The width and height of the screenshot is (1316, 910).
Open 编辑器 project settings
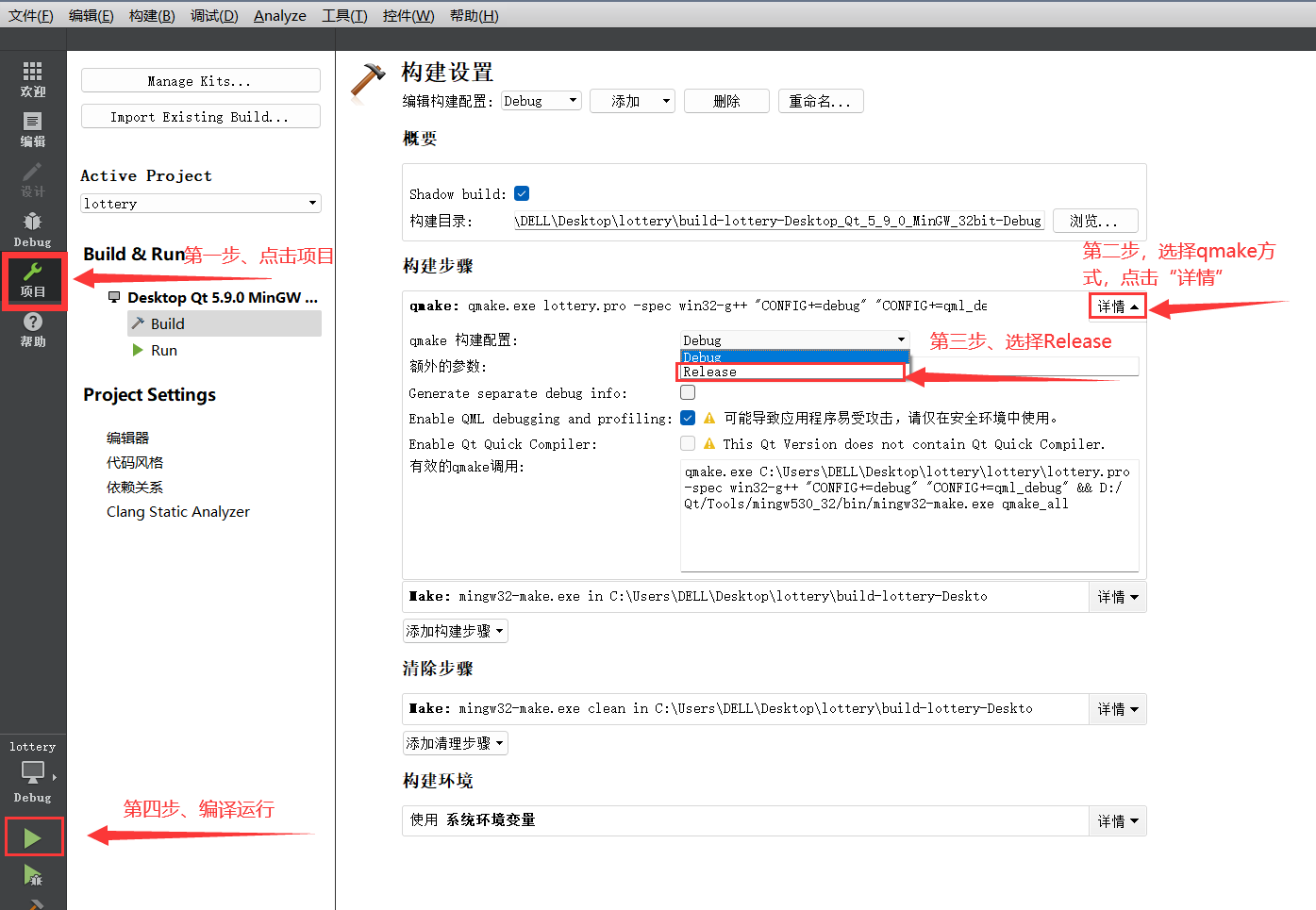click(128, 438)
